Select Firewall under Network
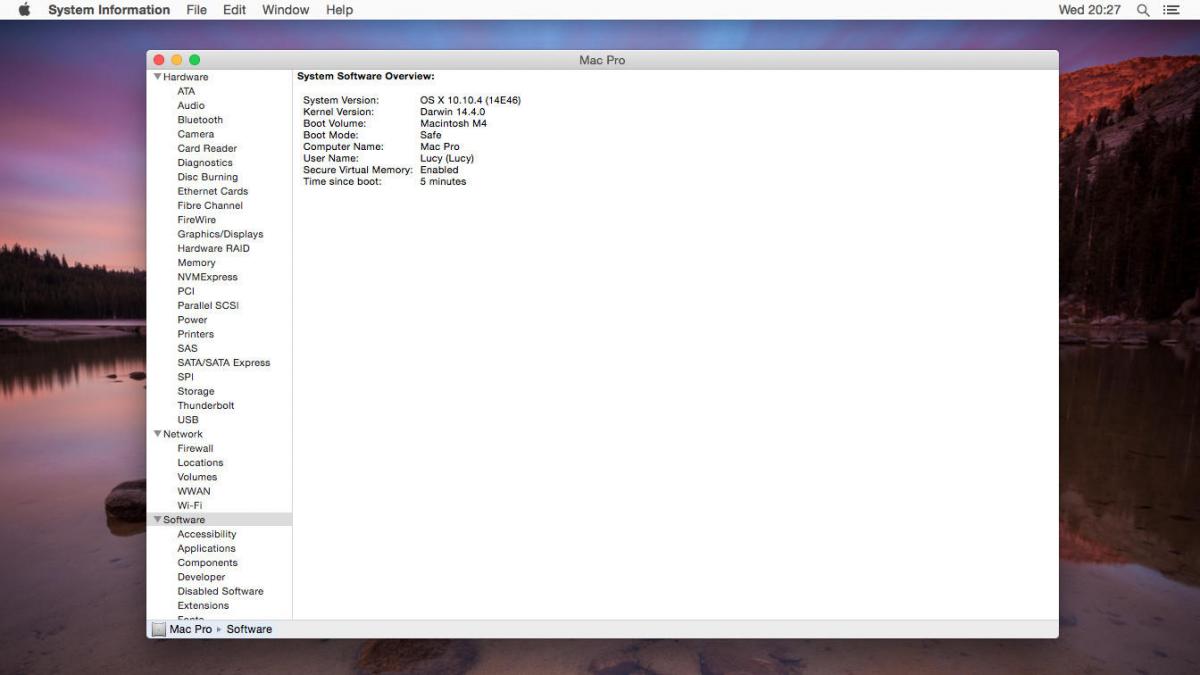The height and width of the screenshot is (675, 1200). 196,448
